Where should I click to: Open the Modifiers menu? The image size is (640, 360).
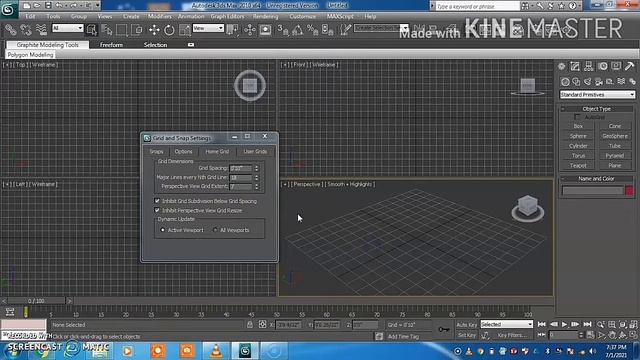[x=160, y=16]
